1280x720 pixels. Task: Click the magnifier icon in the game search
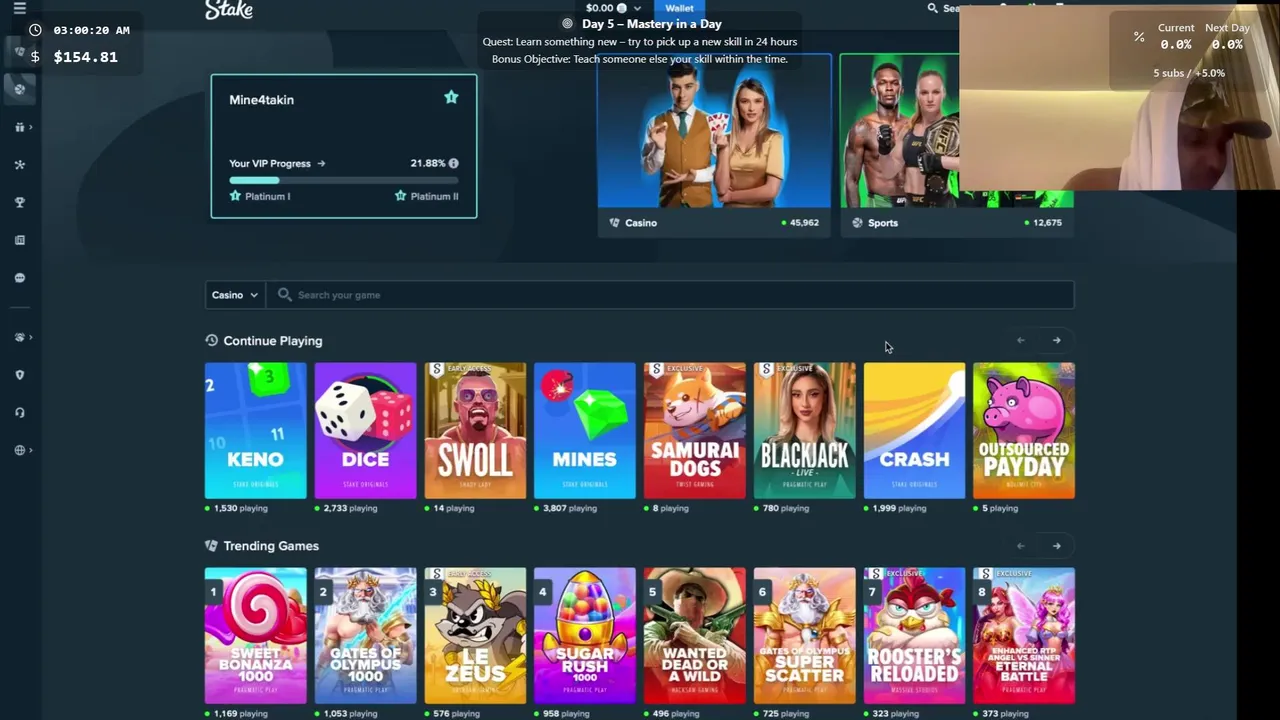click(284, 295)
